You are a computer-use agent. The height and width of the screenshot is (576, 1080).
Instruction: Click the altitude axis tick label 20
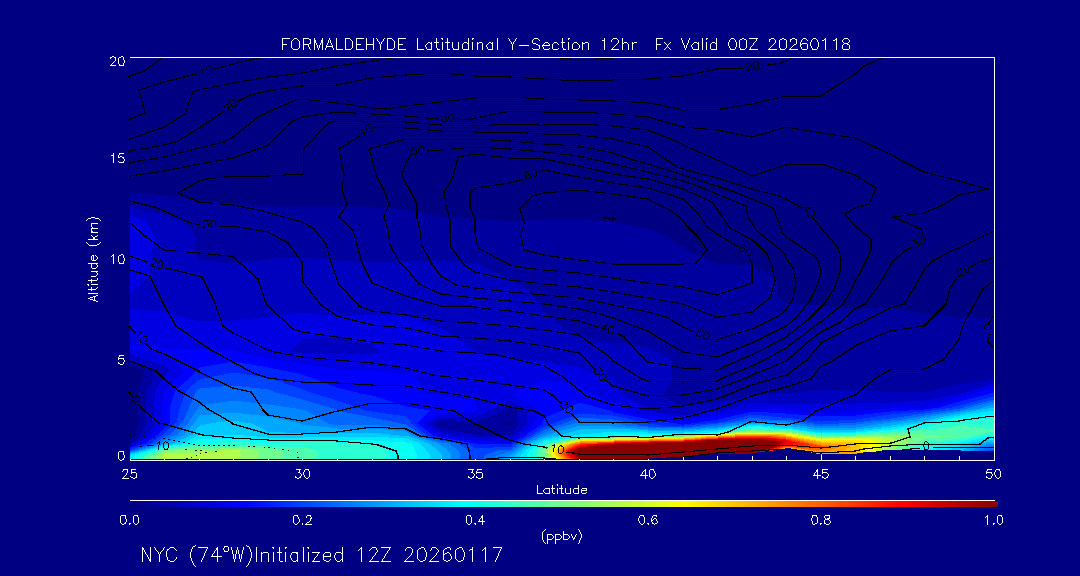point(116,60)
